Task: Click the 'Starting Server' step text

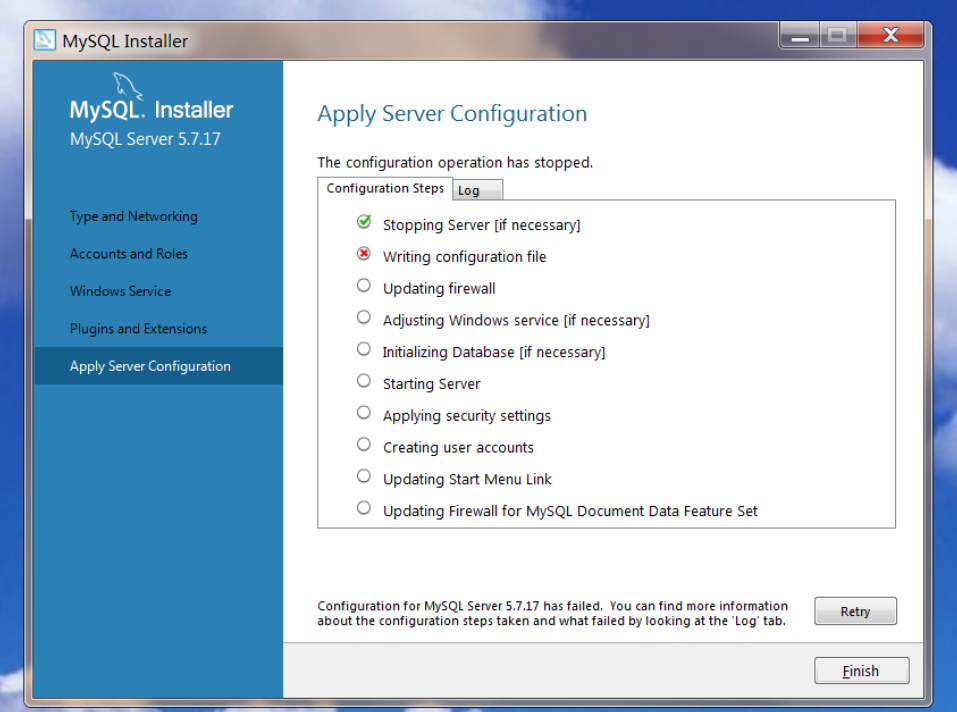Action: [432, 384]
